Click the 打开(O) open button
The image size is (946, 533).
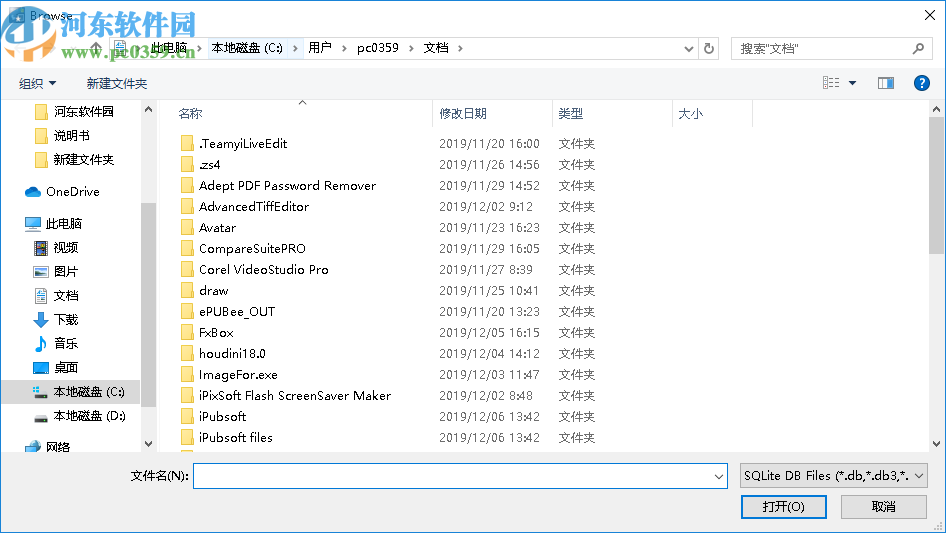(784, 507)
